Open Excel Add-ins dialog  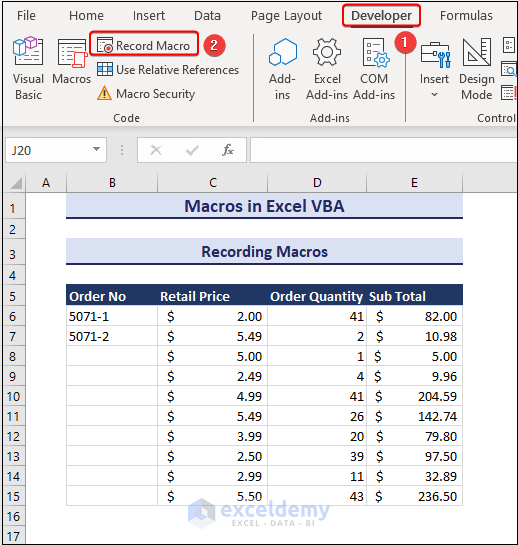(327, 69)
